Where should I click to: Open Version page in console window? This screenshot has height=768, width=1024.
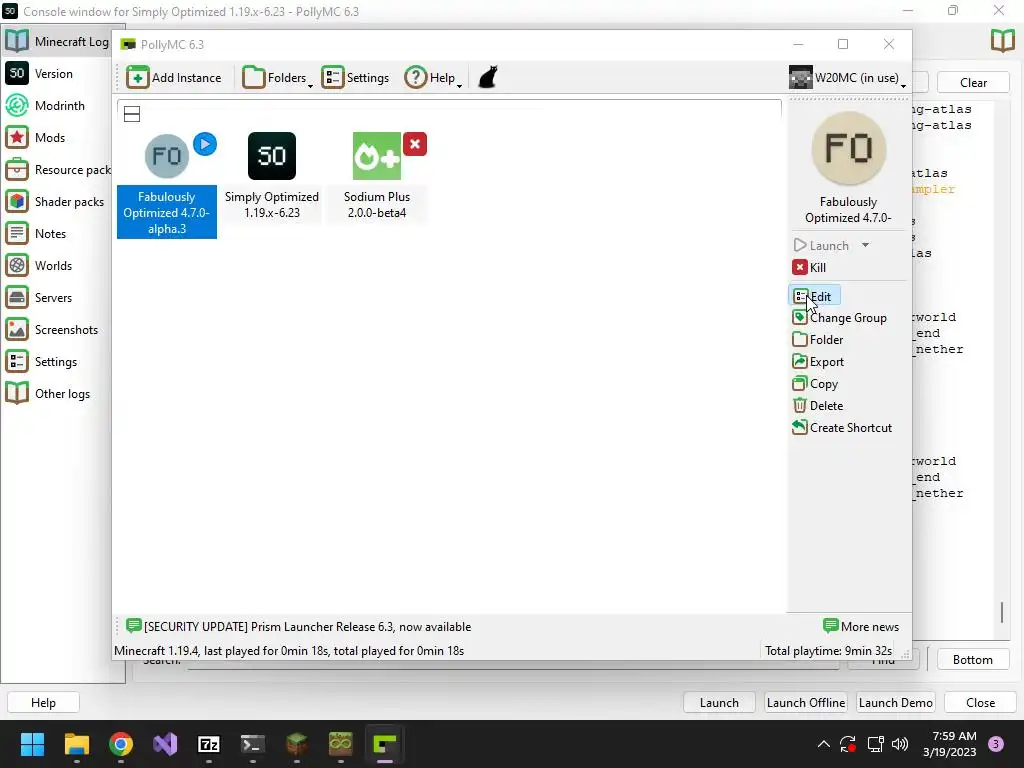57,74
